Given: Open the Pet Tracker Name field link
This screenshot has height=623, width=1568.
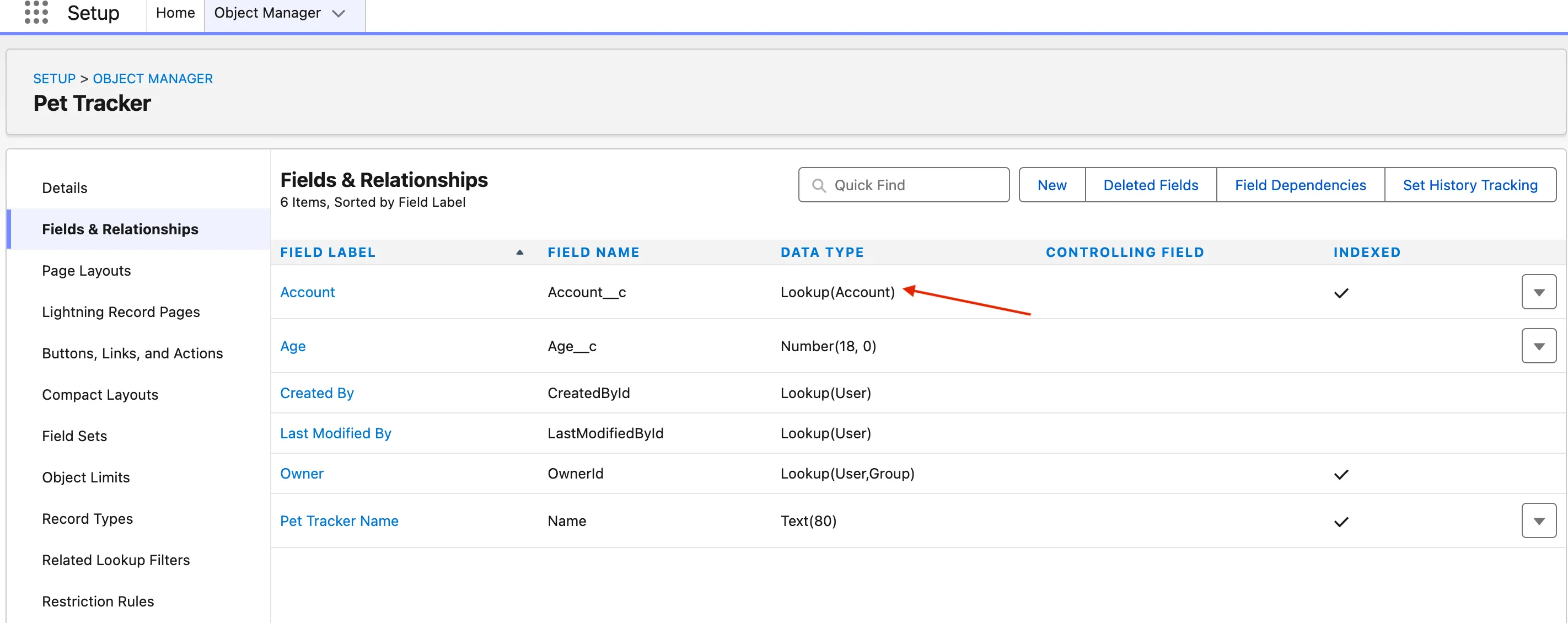Looking at the screenshot, I should [339, 521].
